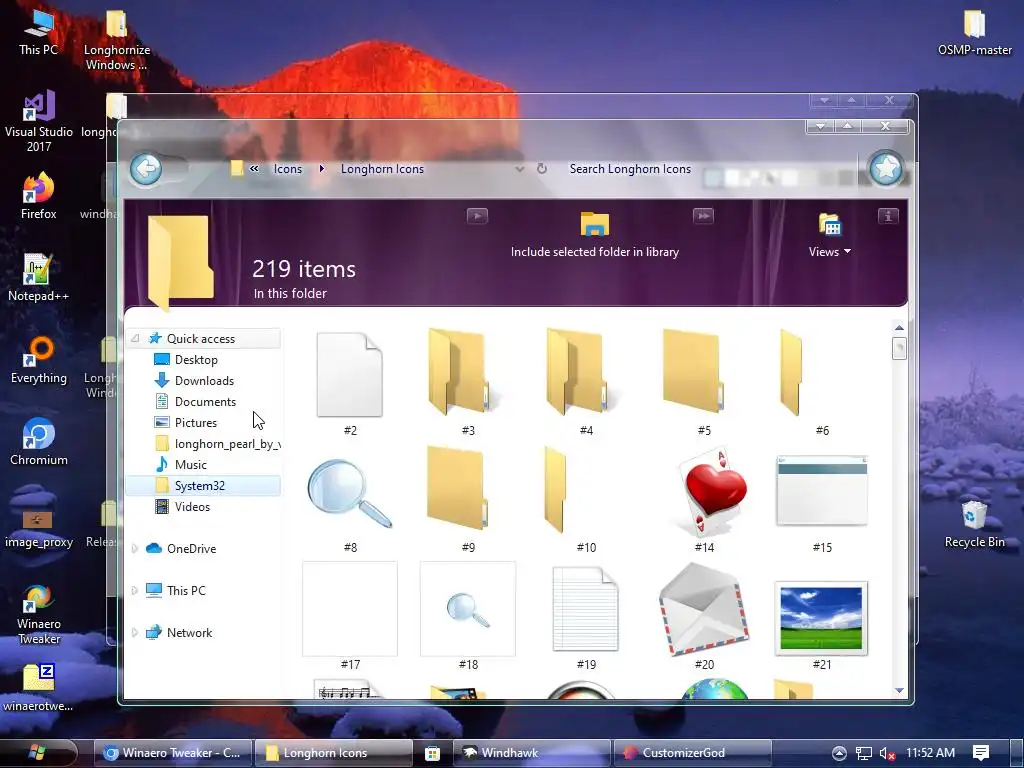
Task: Open address bar history dropdown arrow
Action: click(520, 168)
